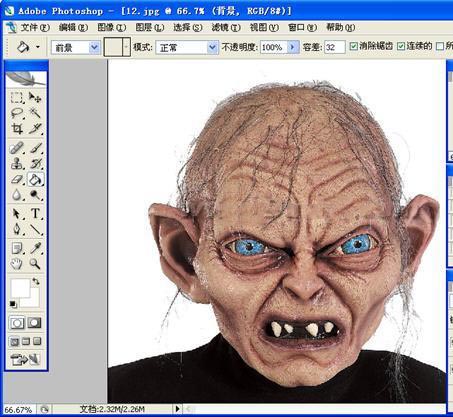Open the 选择 menu

click(188, 27)
